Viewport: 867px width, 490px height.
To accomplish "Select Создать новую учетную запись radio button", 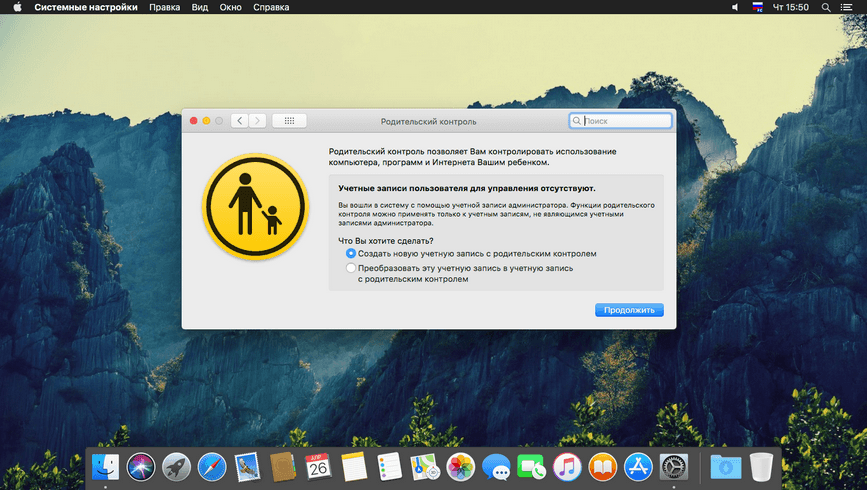I will pos(351,253).
